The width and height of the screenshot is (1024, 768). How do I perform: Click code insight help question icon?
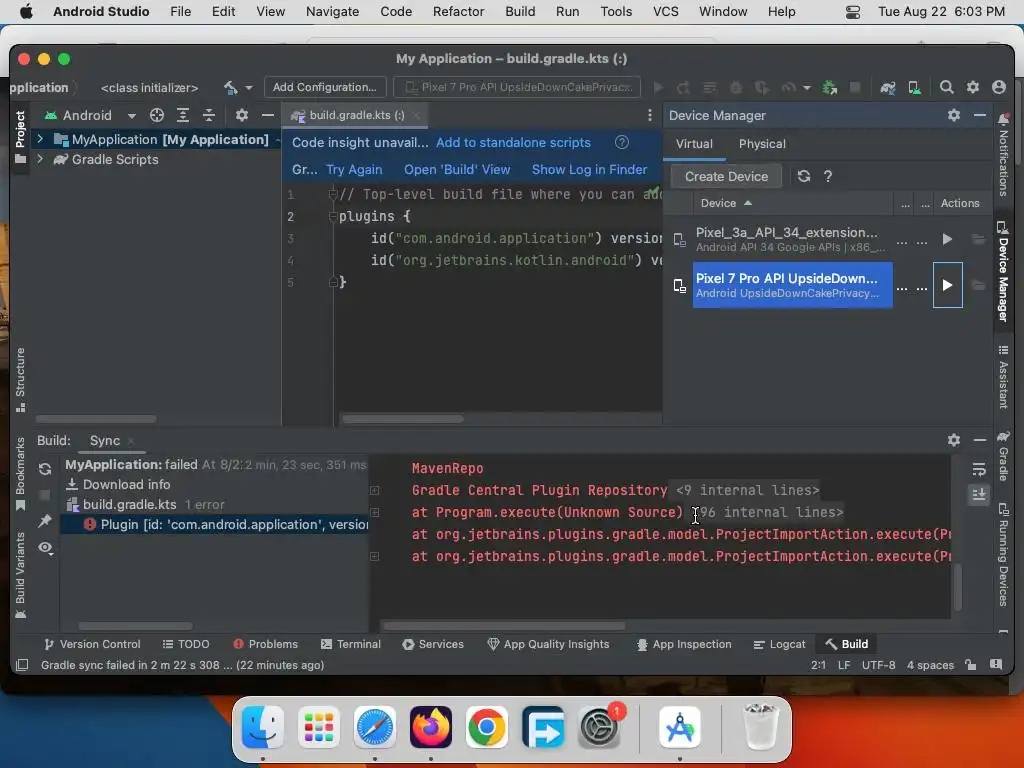click(622, 142)
